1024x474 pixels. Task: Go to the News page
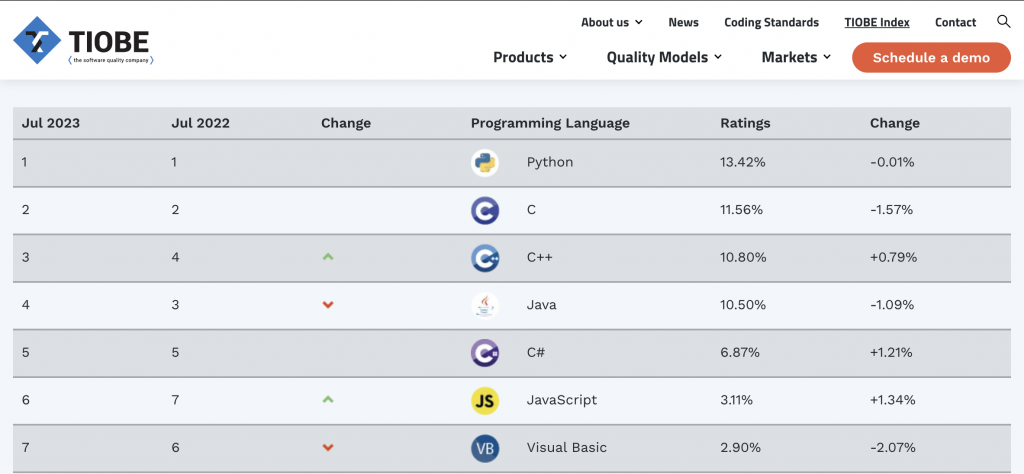[683, 22]
